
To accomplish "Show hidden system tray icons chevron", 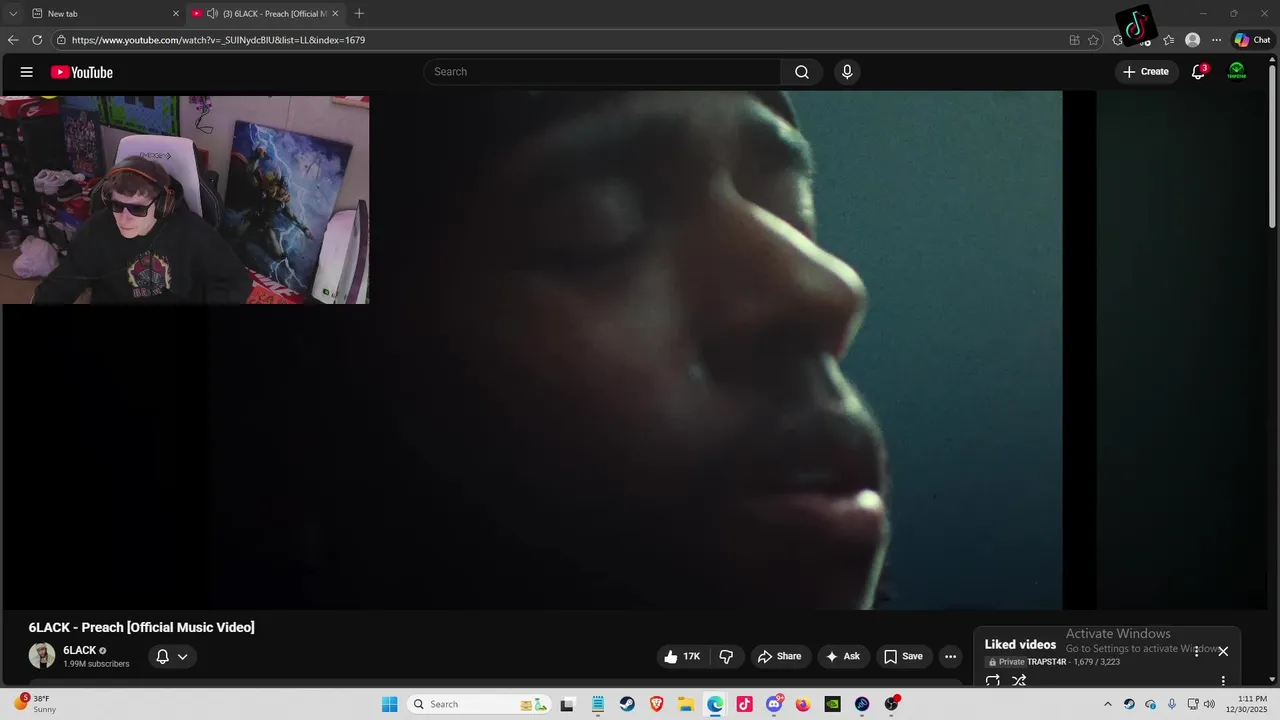I will tap(1108, 704).
